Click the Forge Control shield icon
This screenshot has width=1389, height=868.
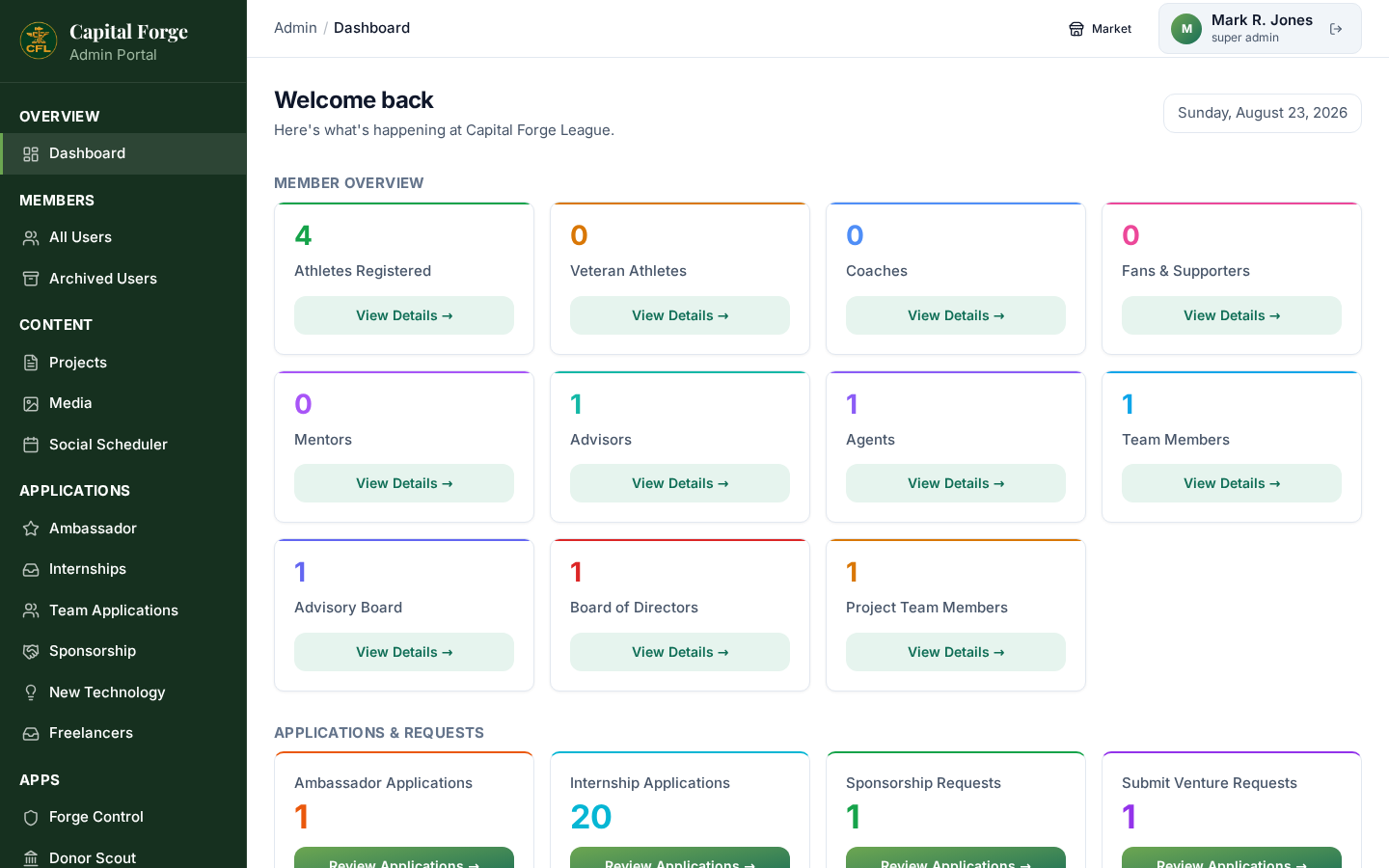(x=31, y=818)
